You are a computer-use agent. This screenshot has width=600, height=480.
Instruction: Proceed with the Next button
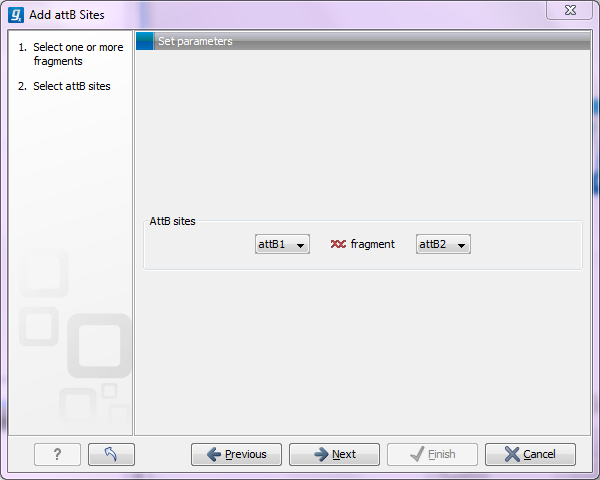[334, 454]
